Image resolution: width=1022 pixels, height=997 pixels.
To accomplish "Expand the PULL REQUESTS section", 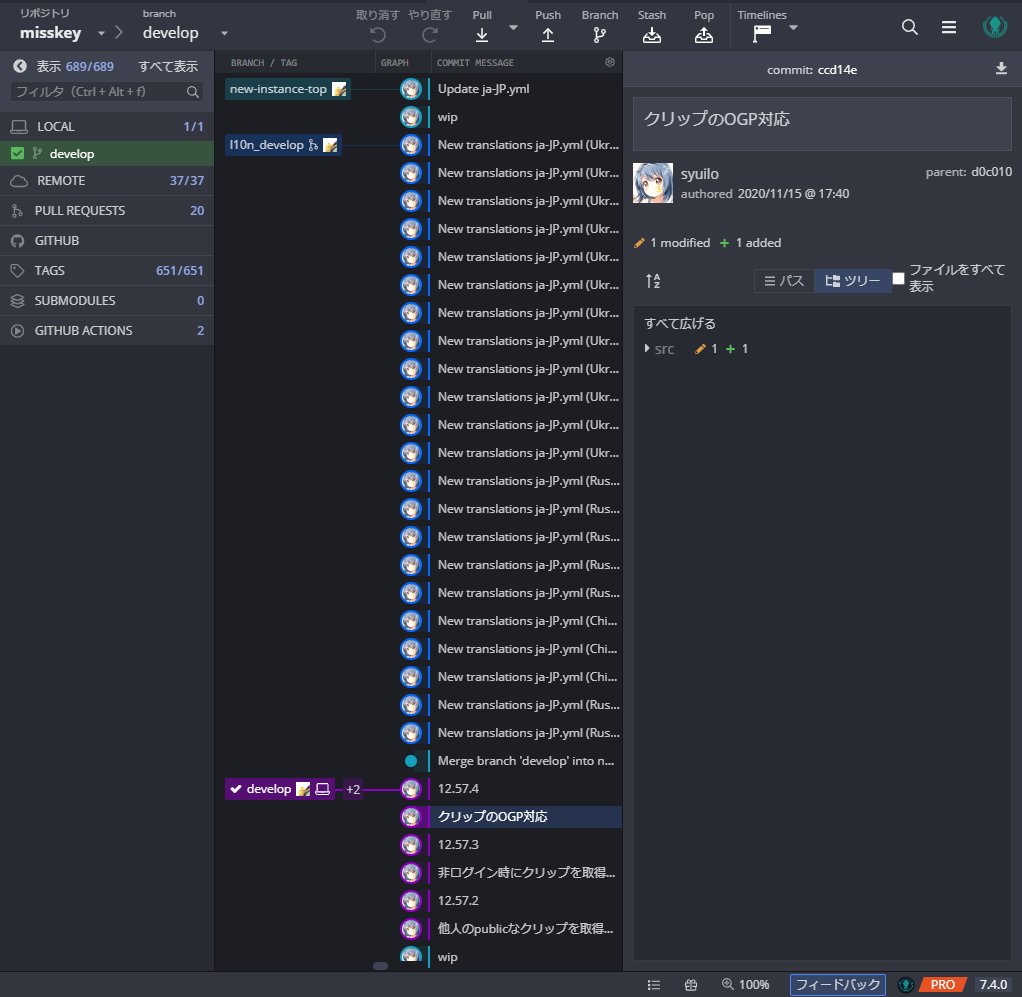I will click(x=107, y=210).
